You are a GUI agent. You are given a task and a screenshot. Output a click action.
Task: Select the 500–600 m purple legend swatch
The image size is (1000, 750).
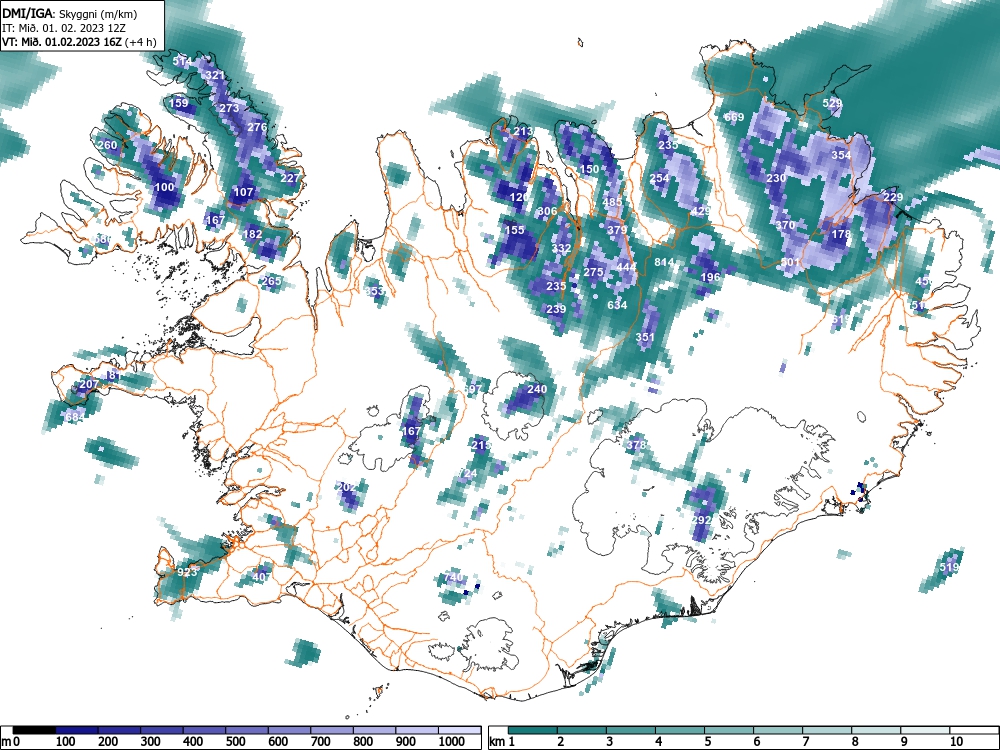pos(247,730)
